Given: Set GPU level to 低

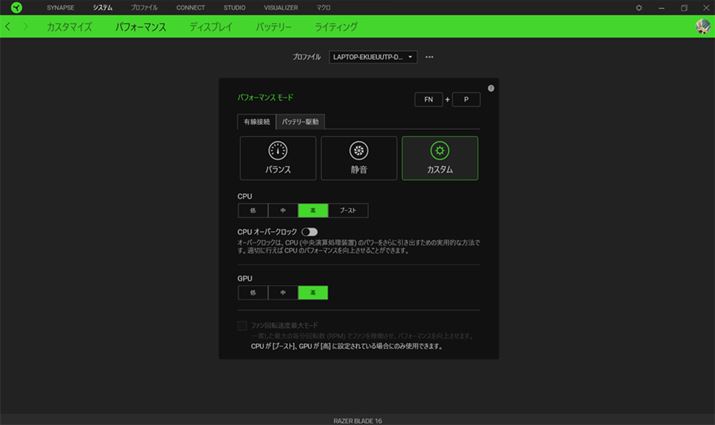Looking at the screenshot, I should click(x=253, y=293).
